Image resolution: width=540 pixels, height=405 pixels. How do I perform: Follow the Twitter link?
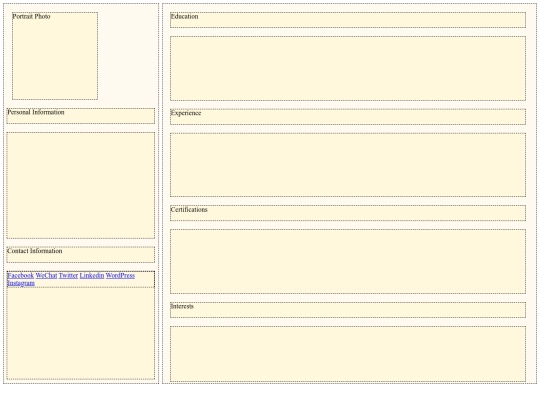pos(68,276)
